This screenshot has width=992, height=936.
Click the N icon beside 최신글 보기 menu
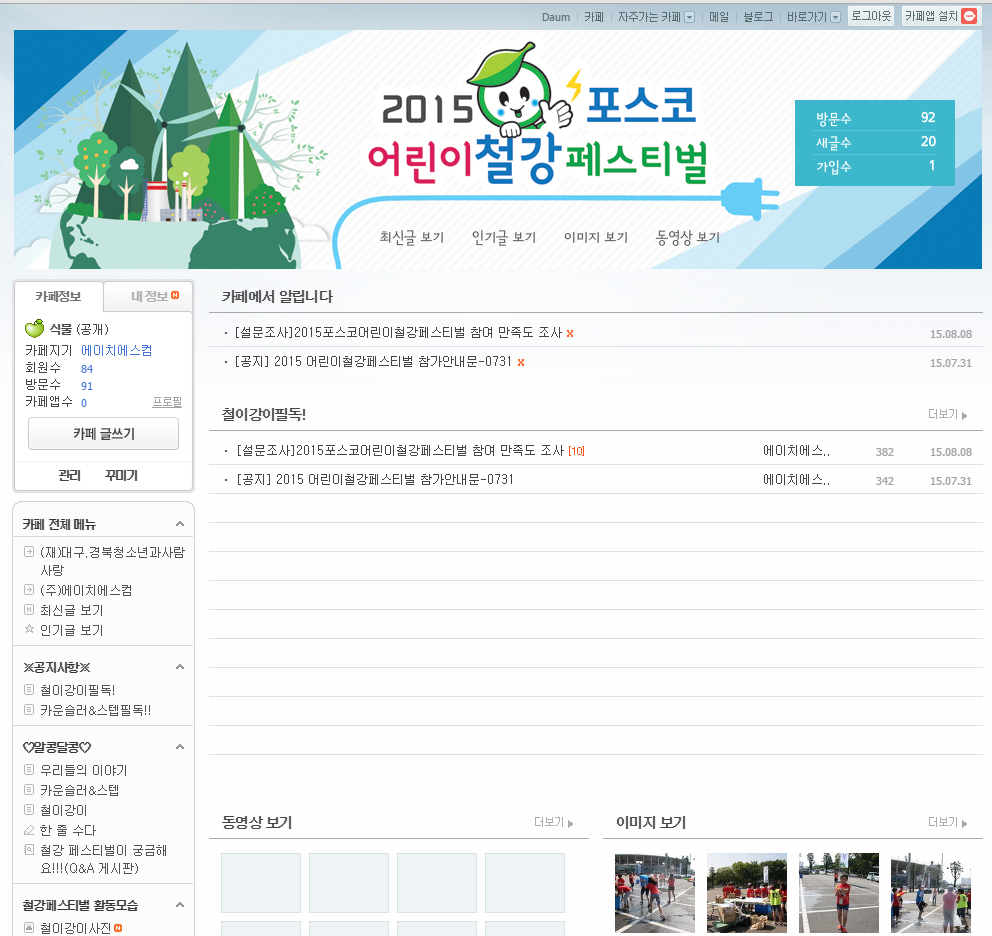pos(28,609)
